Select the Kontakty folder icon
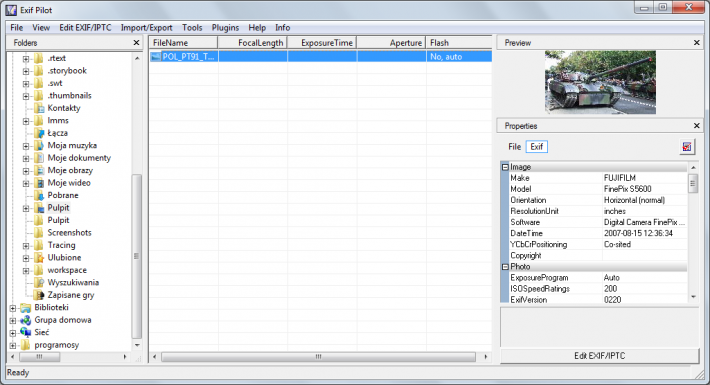The width and height of the screenshot is (710, 385). (39, 108)
